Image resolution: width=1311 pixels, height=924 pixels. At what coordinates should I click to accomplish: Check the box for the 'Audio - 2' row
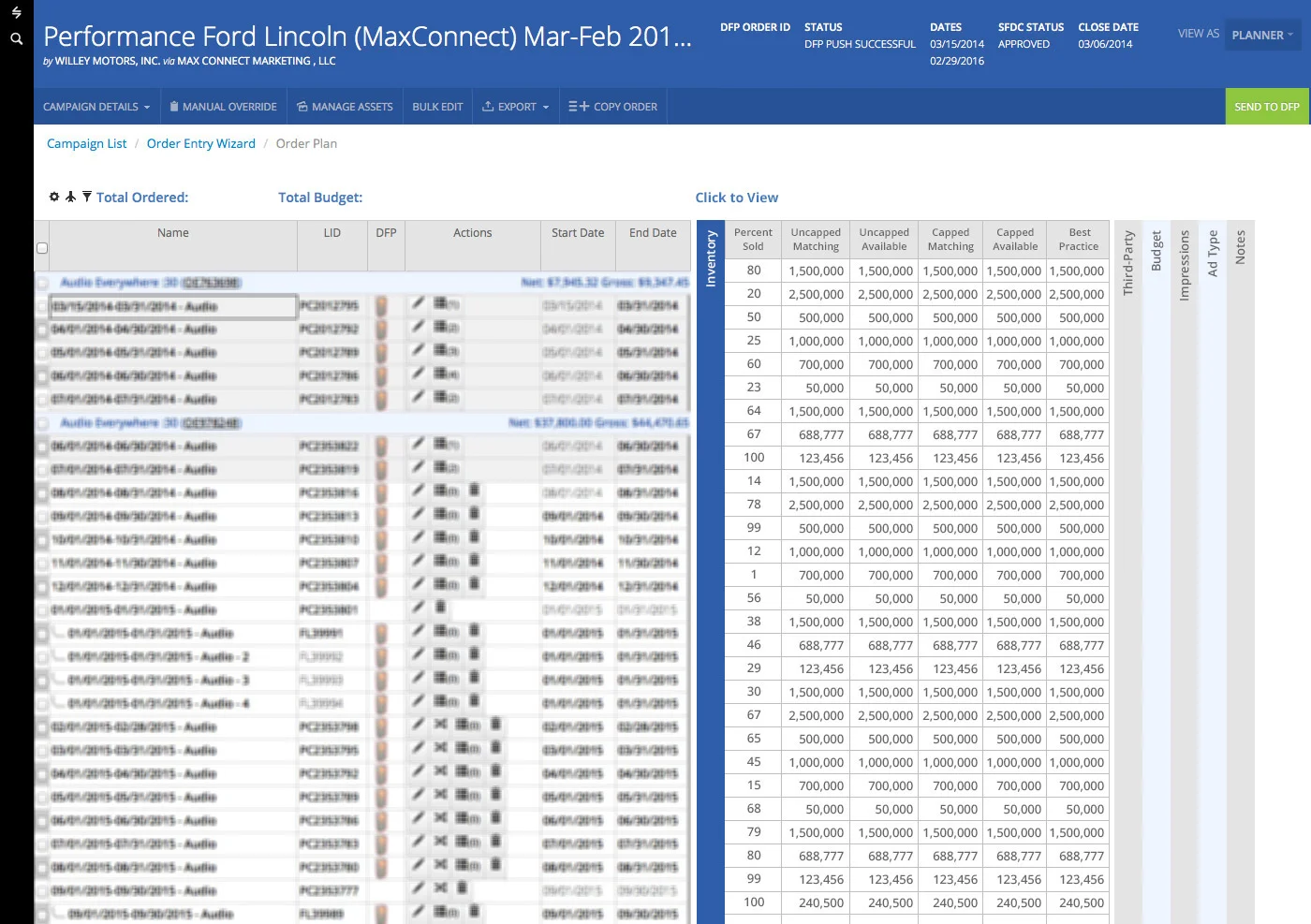[x=42, y=657]
